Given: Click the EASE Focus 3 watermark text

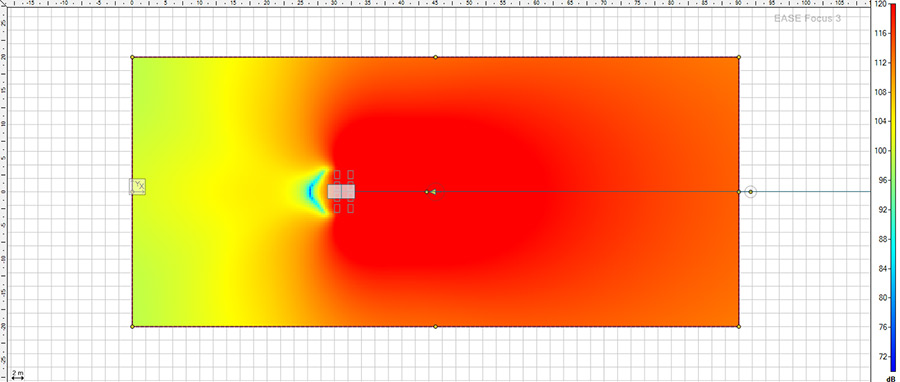Looking at the screenshot, I should click(x=807, y=18).
